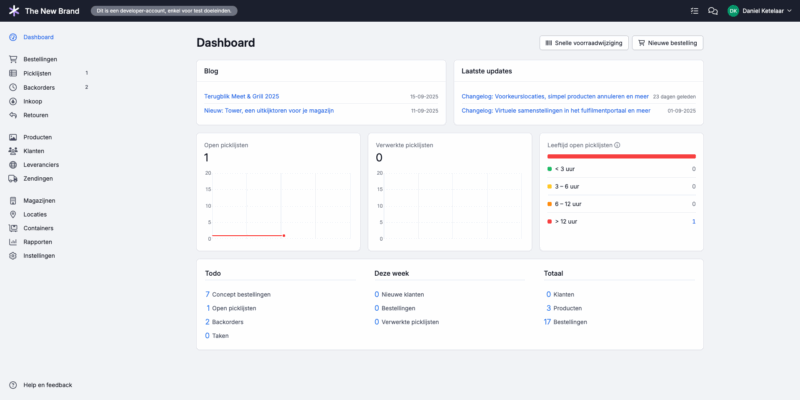Open Picklijsten in the sidebar

(37, 73)
